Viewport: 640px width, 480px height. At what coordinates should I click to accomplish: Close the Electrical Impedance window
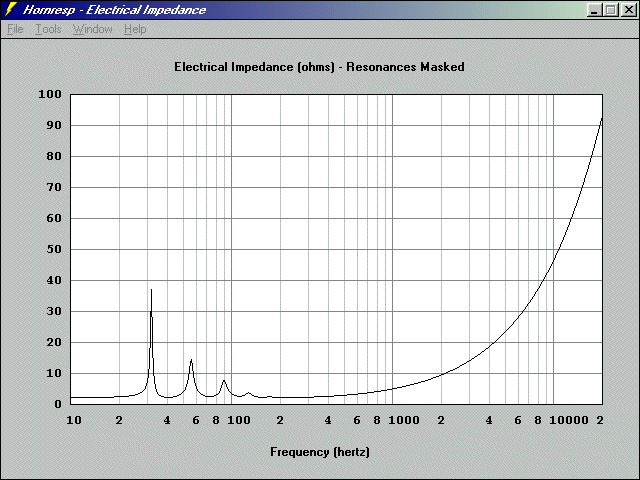click(629, 10)
